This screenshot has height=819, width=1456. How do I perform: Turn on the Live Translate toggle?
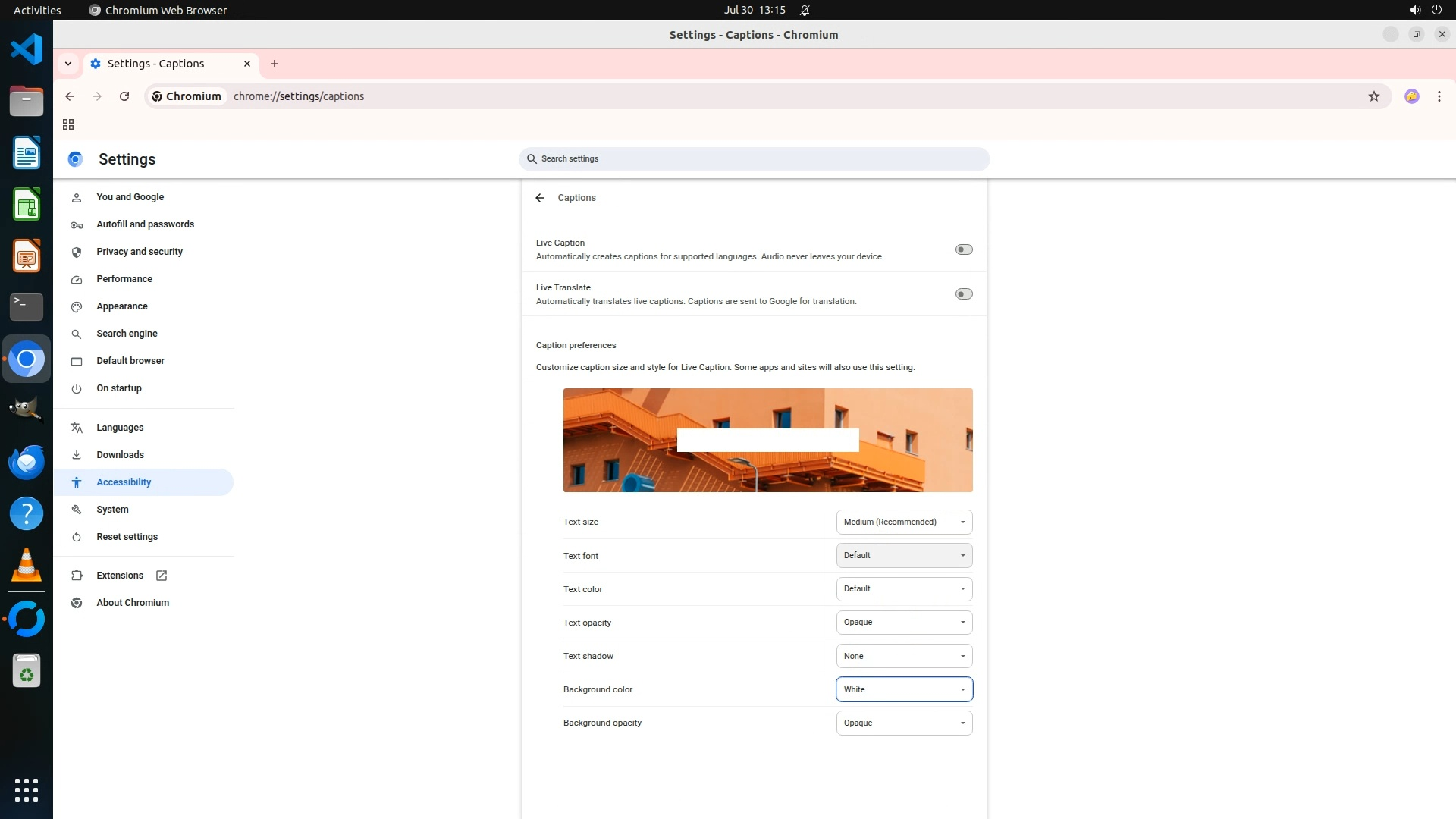963,294
